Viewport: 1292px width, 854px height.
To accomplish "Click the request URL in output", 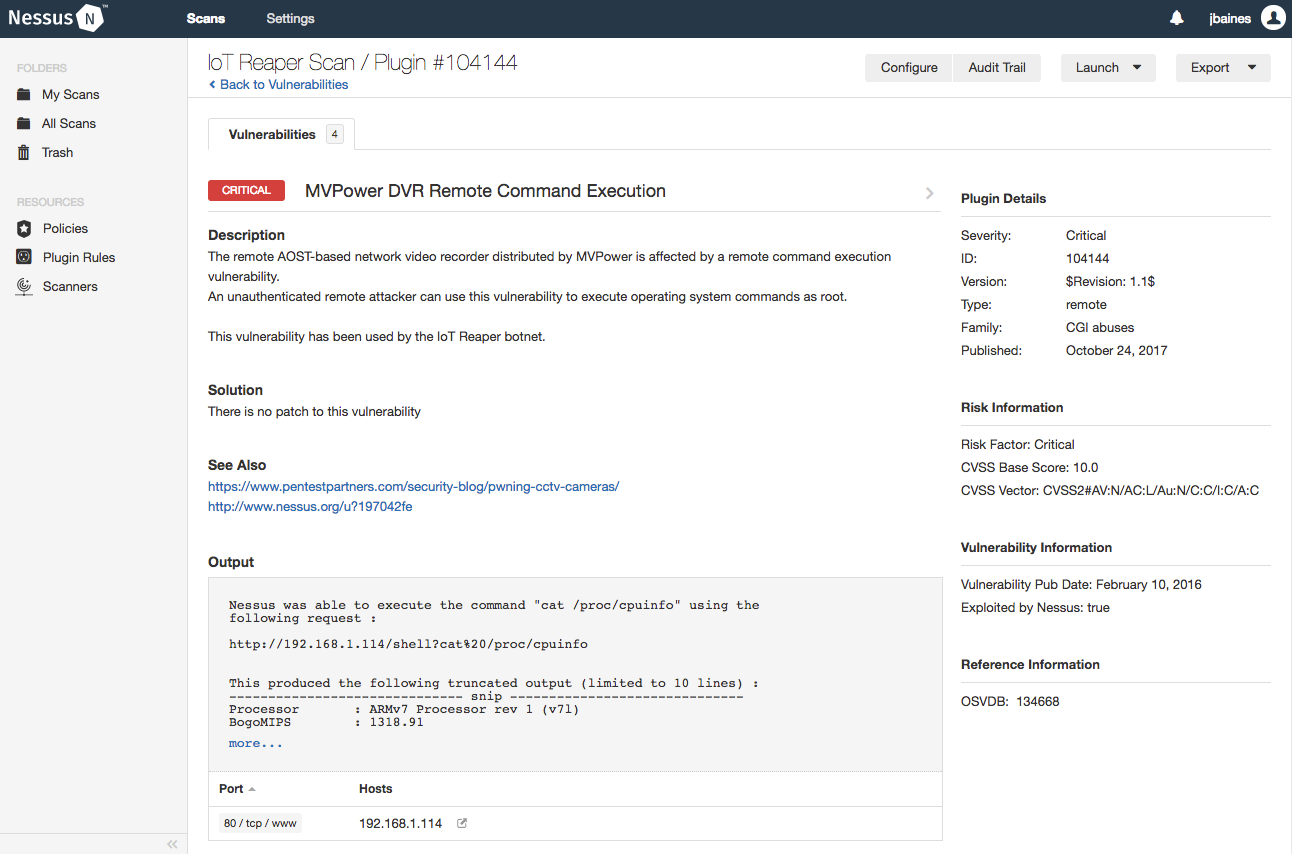I will [408, 644].
